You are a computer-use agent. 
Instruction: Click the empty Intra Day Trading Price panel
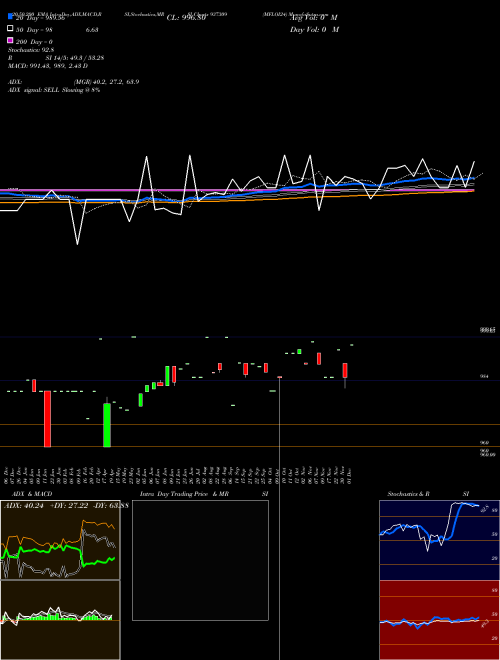coord(200,560)
